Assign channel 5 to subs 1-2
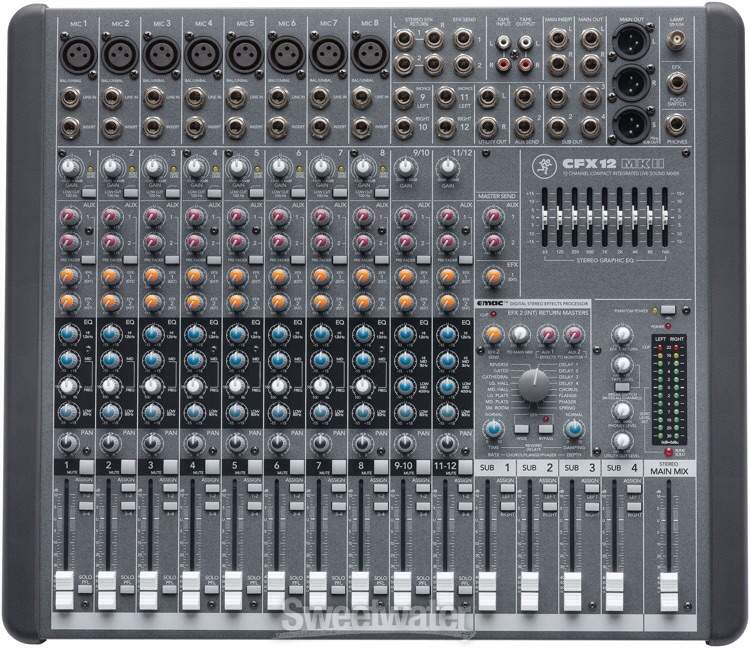 click(x=254, y=488)
